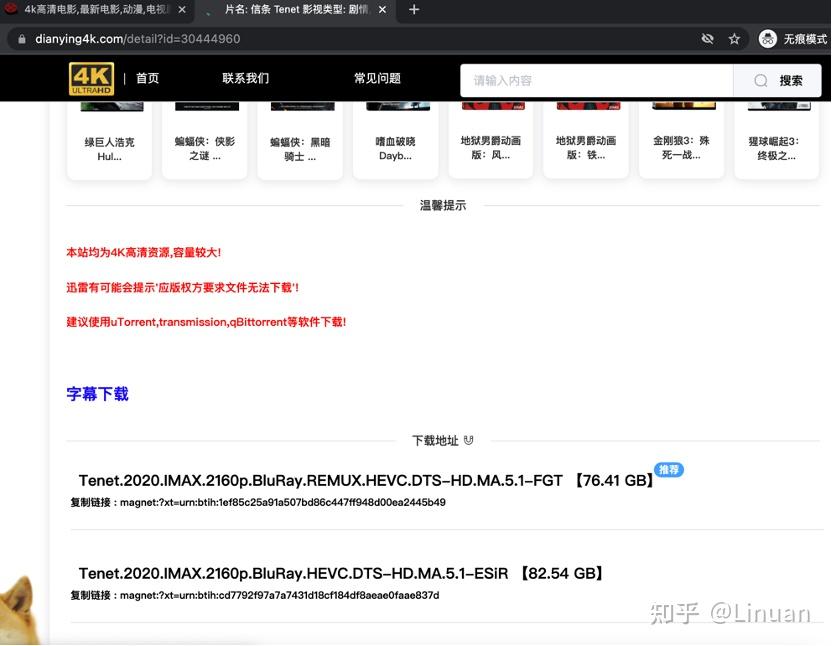
Task: Click the magnet icon beside 下载地址
Action: point(468,440)
